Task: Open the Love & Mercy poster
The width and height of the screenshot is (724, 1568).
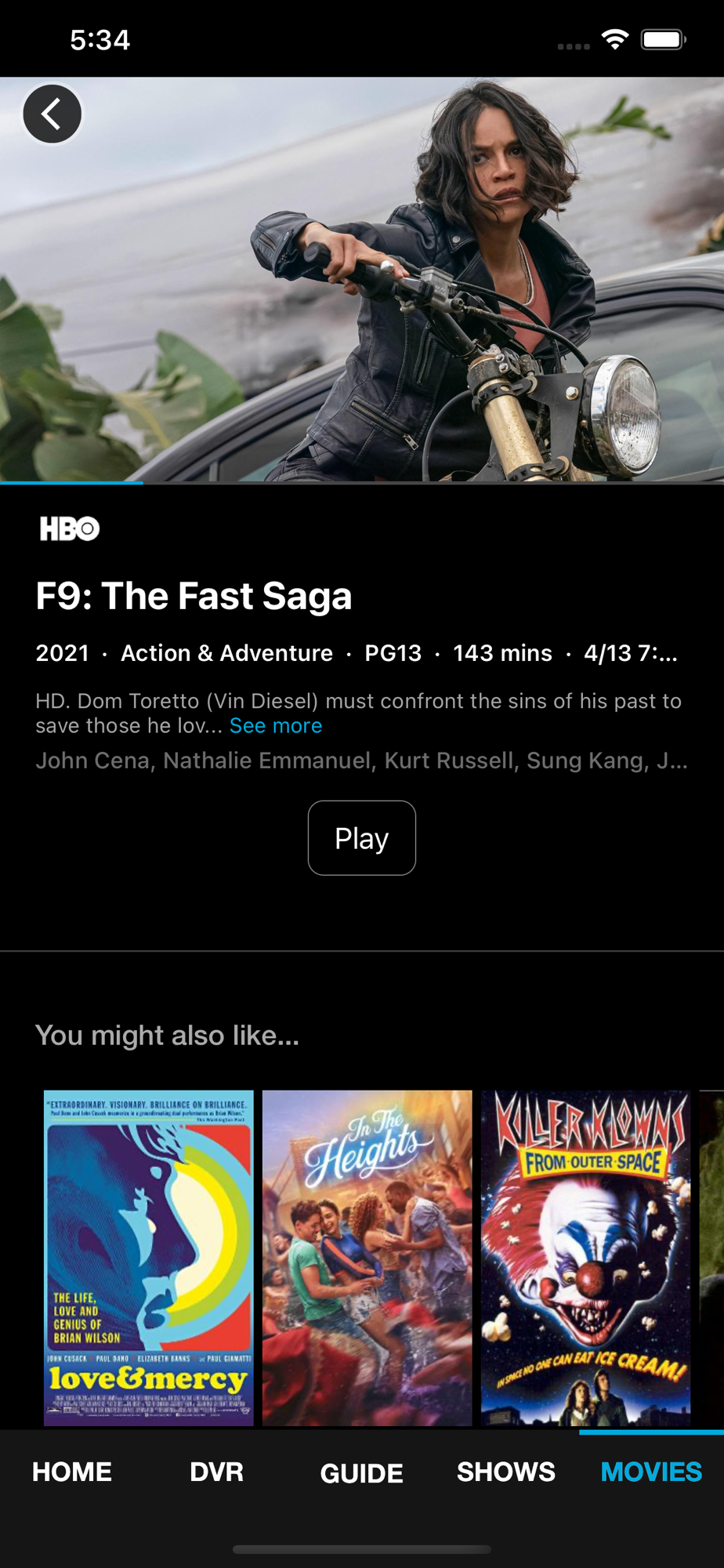Action: [x=149, y=1258]
